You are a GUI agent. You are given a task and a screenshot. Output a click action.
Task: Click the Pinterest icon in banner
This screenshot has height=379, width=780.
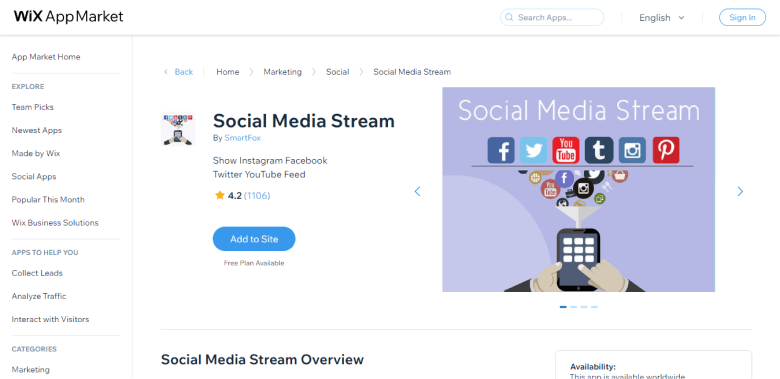click(666, 150)
